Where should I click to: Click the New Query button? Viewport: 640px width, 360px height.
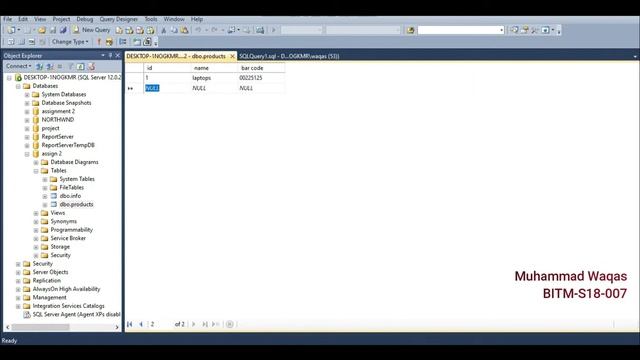pos(91,30)
